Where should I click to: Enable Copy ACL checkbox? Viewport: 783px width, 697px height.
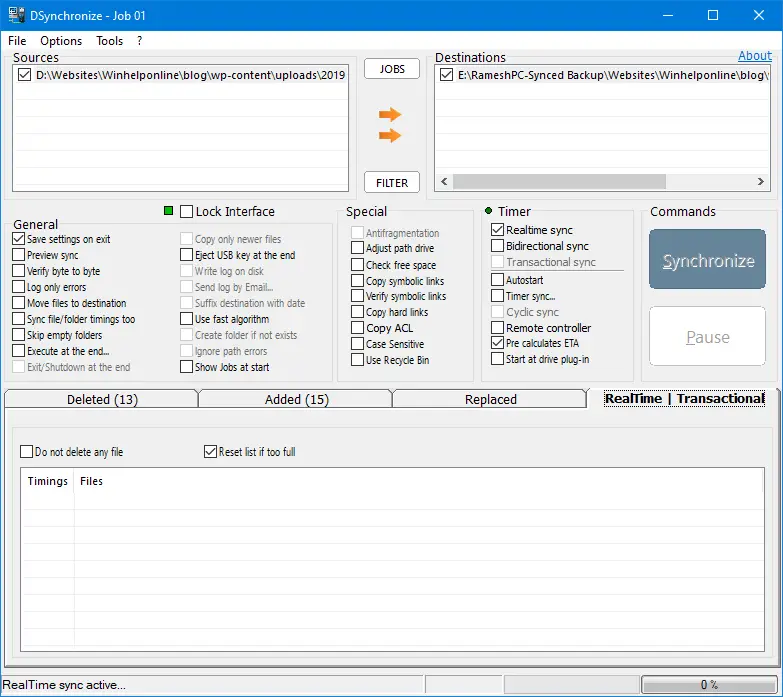coord(357,328)
